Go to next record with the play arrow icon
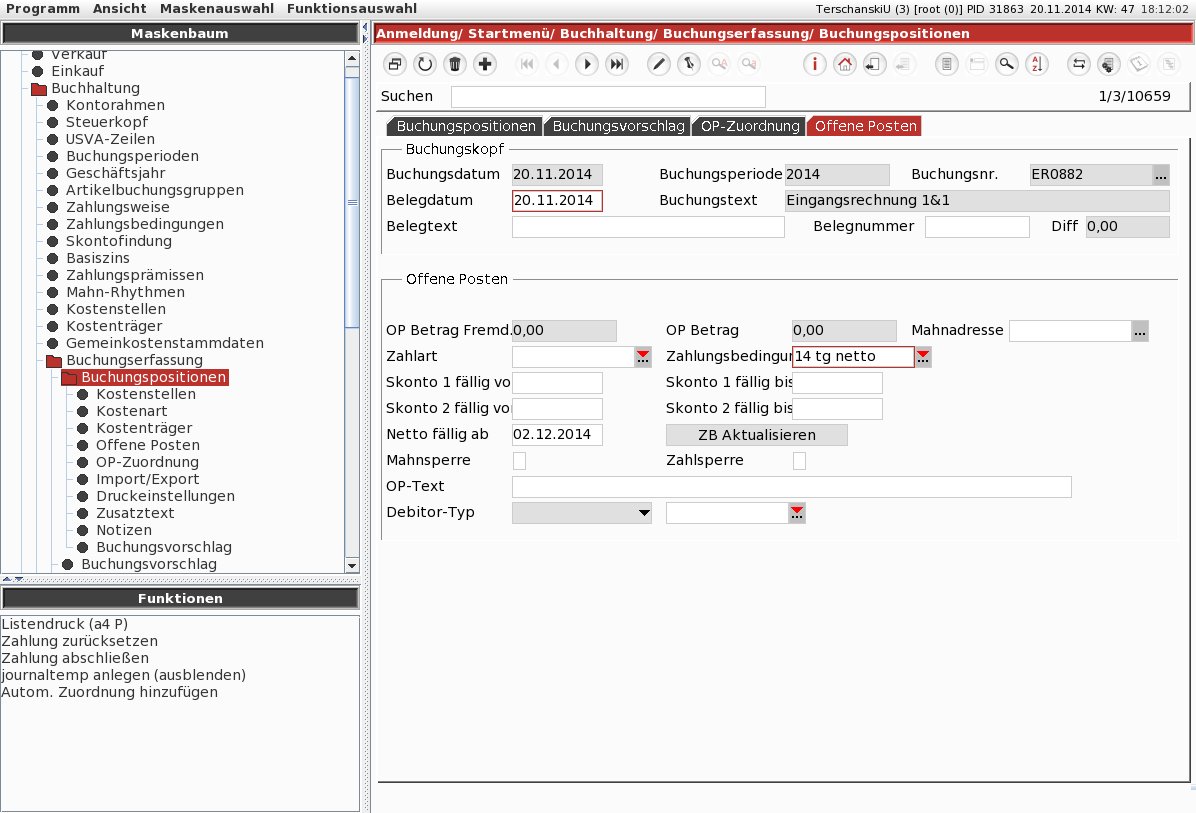The image size is (1196, 813). 587,64
